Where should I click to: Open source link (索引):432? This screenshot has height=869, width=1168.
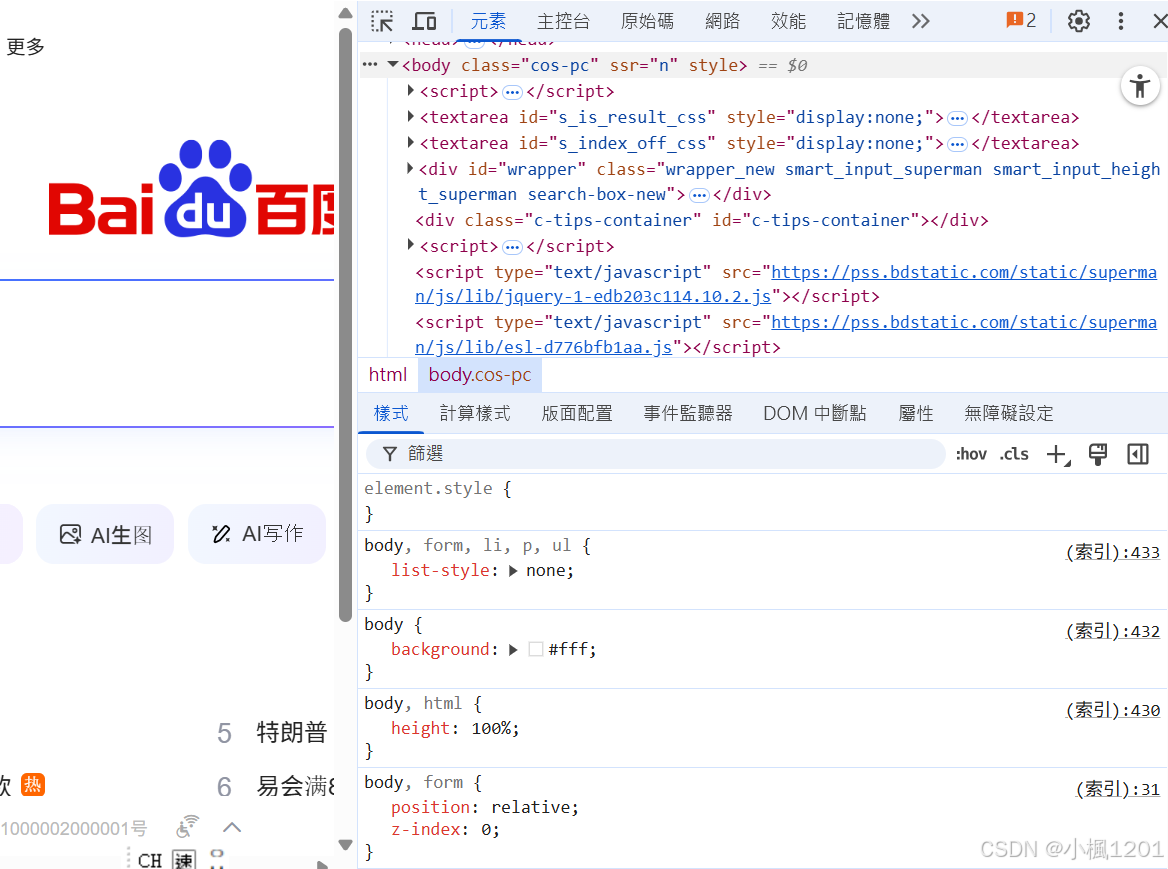click(x=1112, y=631)
